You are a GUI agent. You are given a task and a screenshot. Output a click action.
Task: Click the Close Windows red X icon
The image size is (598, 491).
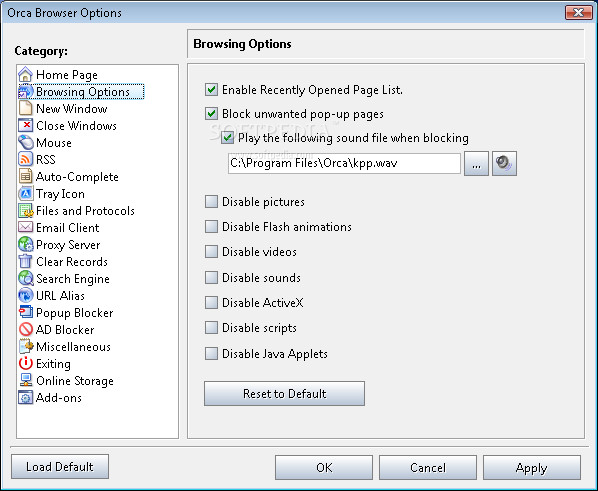click(x=26, y=126)
